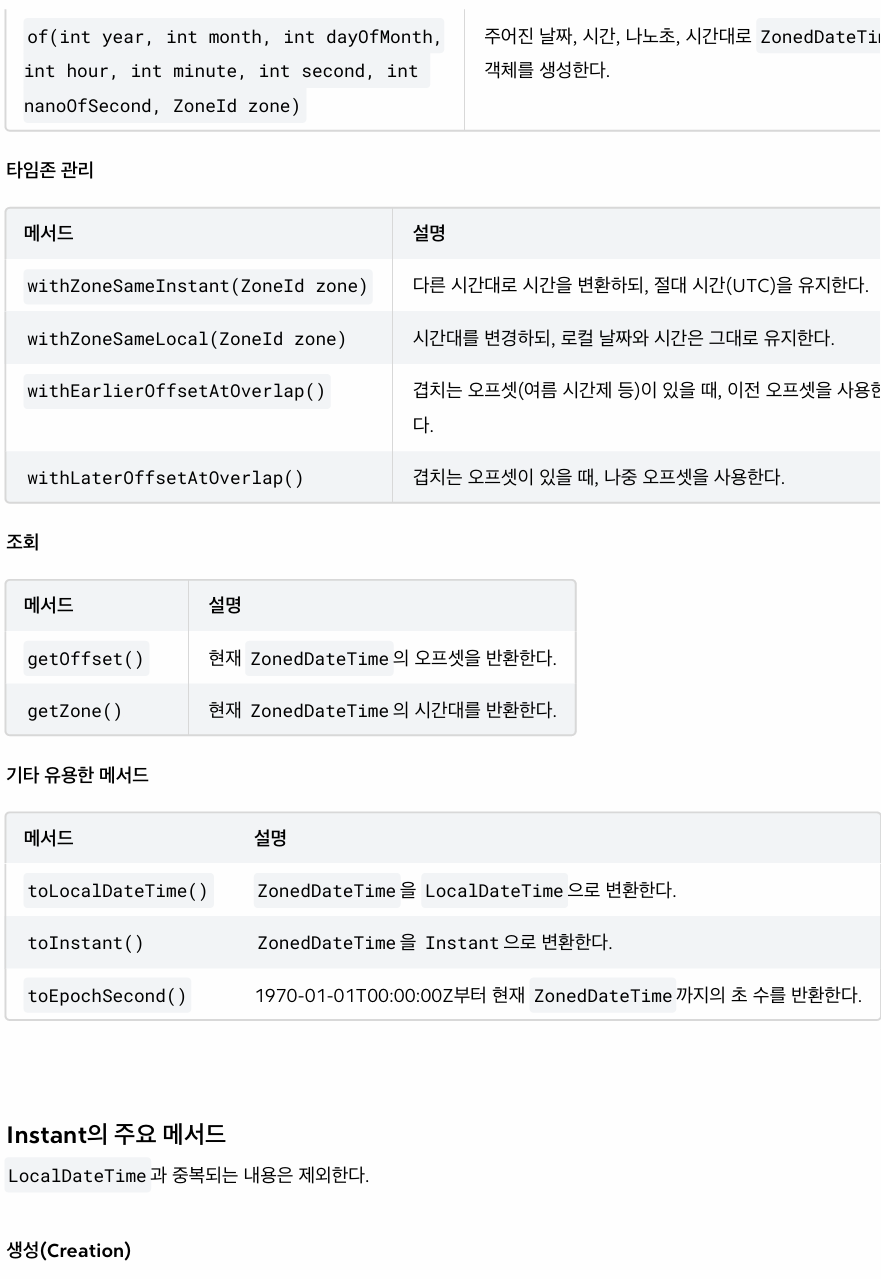Click the withLaterOffsetAtOverlap() method entry
Image resolution: width=881 pixels, height=1279 pixels.
(x=165, y=478)
